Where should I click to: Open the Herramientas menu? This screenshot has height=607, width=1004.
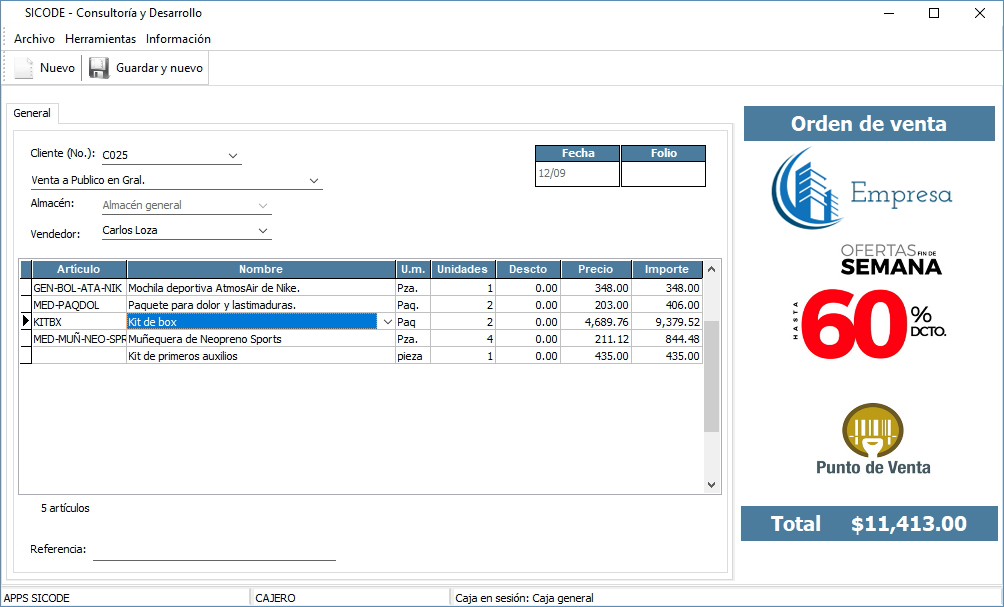(x=100, y=39)
